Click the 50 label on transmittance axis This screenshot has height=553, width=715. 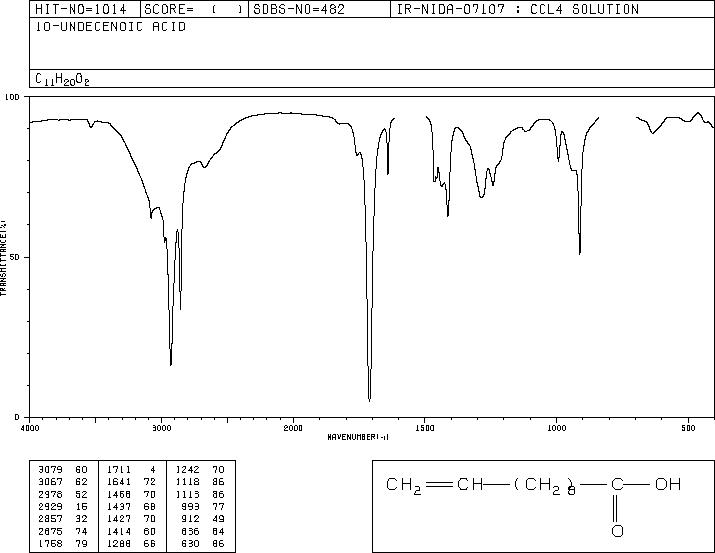(15, 257)
